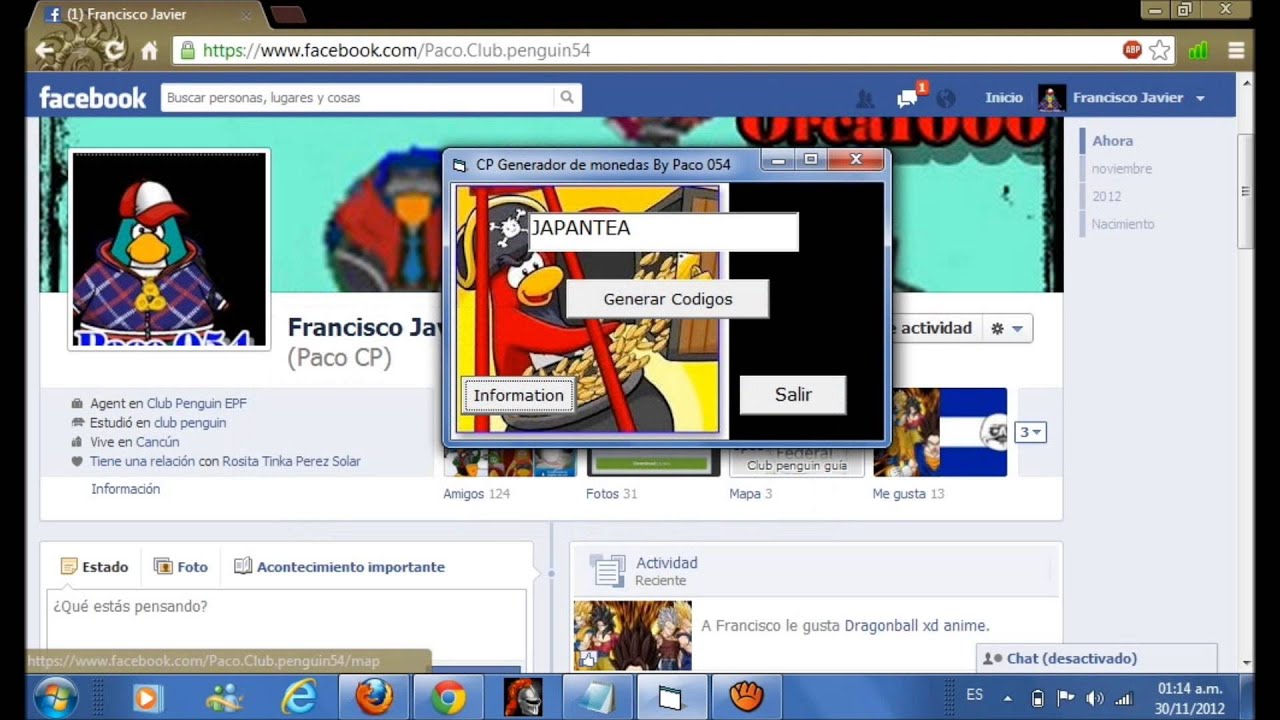Open Dragonball xd anime link
Image resolution: width=1280 pixels, height=720 pixels.
click(x=916, y=626)
